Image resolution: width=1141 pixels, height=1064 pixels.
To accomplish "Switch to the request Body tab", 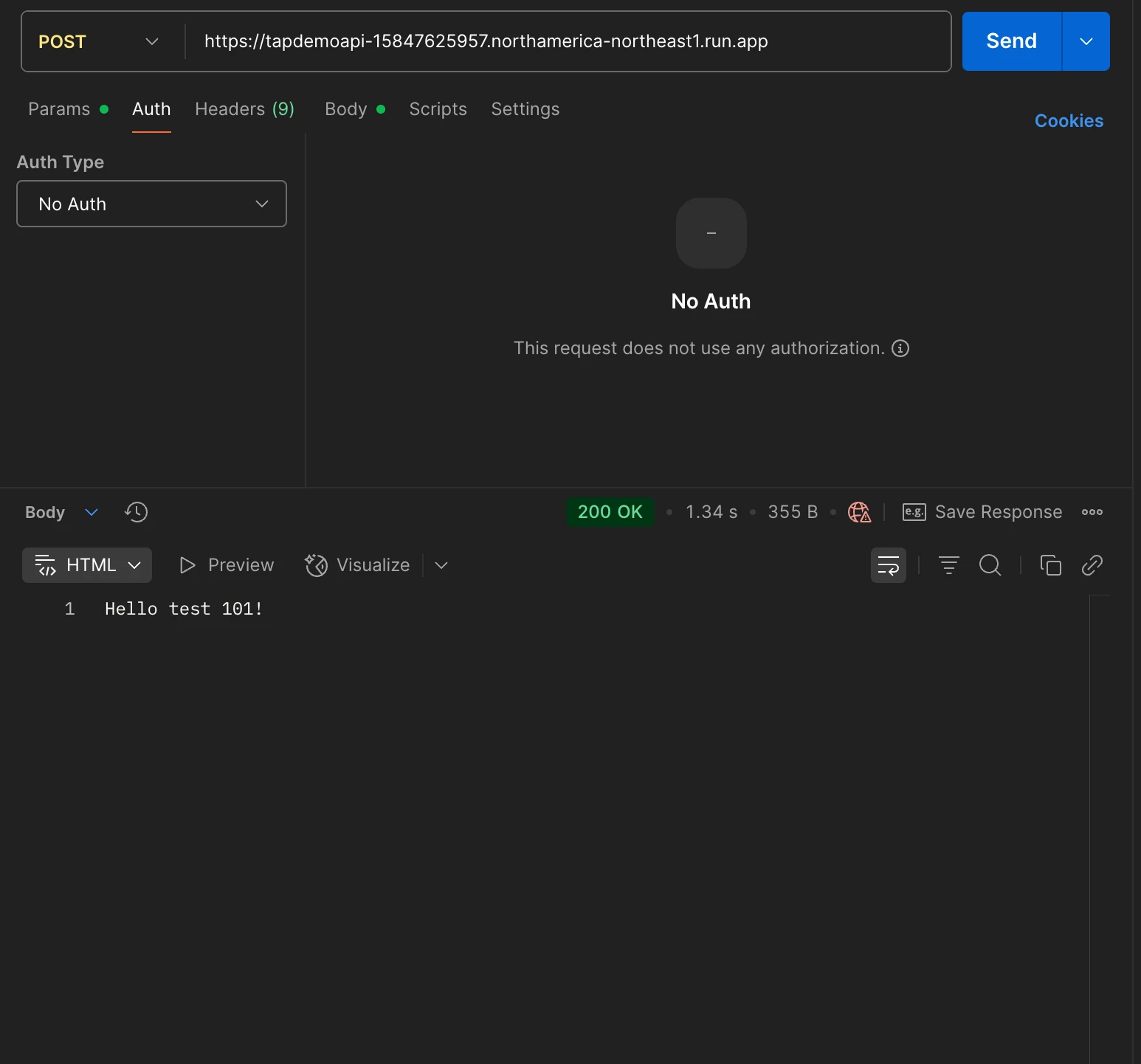I will pos(355,109).
